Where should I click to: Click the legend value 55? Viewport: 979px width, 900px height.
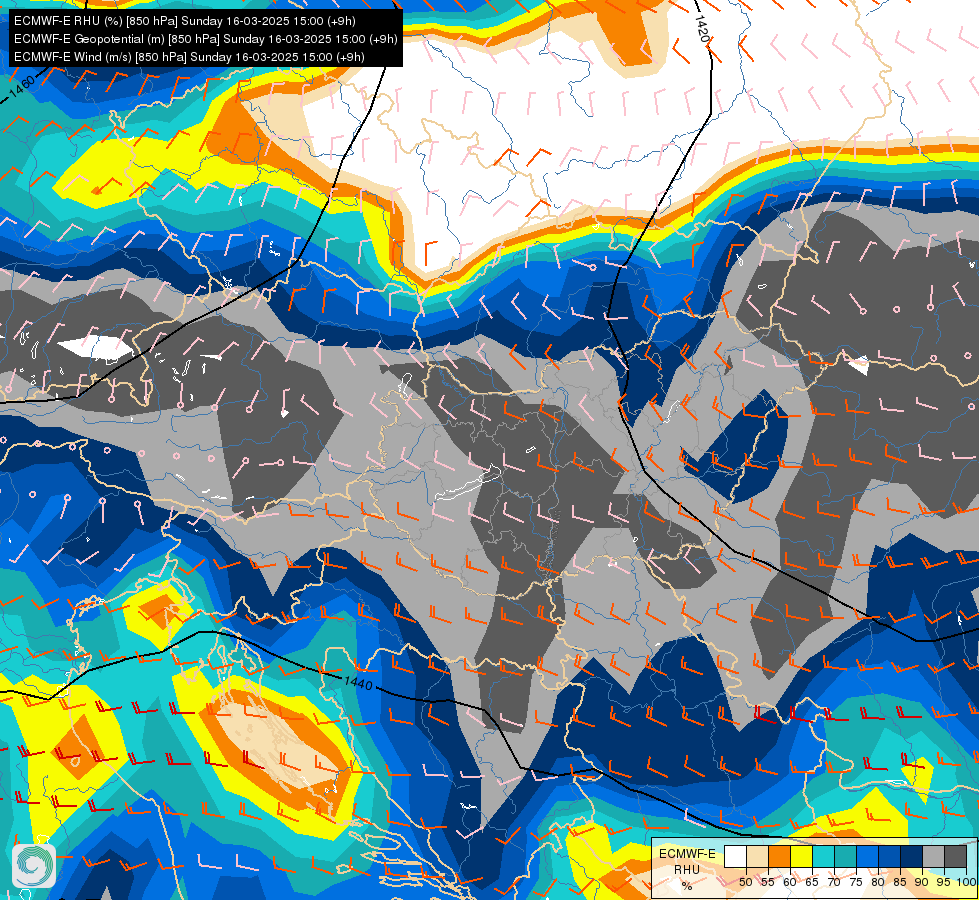tap(768, 882)
